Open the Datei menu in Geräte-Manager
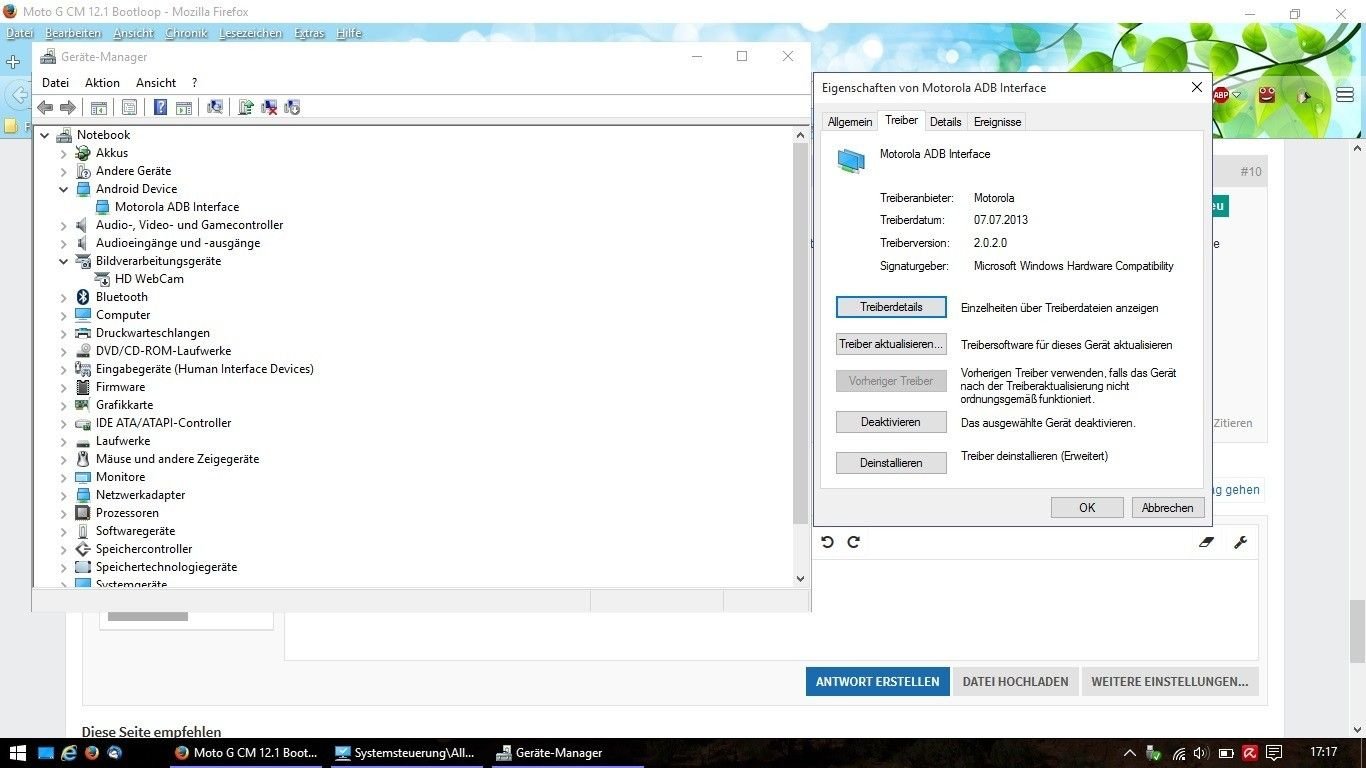The image size is (1366, 768). [x=55, y=83]
